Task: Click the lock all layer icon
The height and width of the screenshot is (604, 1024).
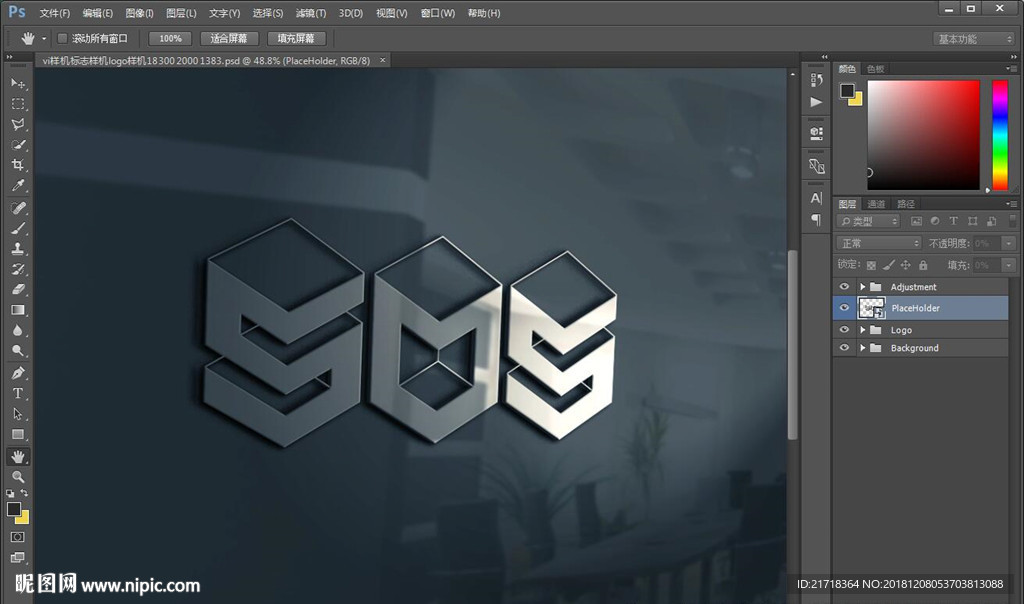Action: [x=923, y=265]
